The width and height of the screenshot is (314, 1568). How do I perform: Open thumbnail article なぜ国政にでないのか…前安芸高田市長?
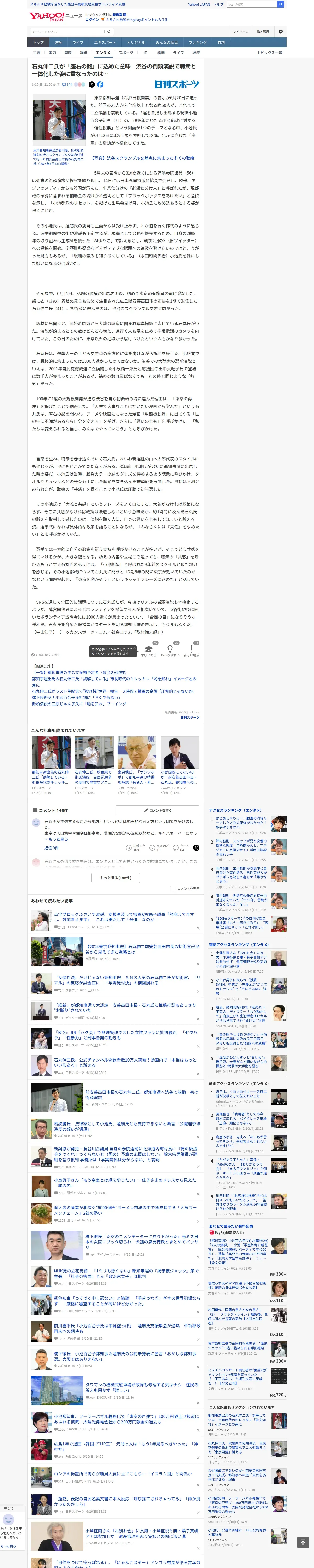click(180, 765)
